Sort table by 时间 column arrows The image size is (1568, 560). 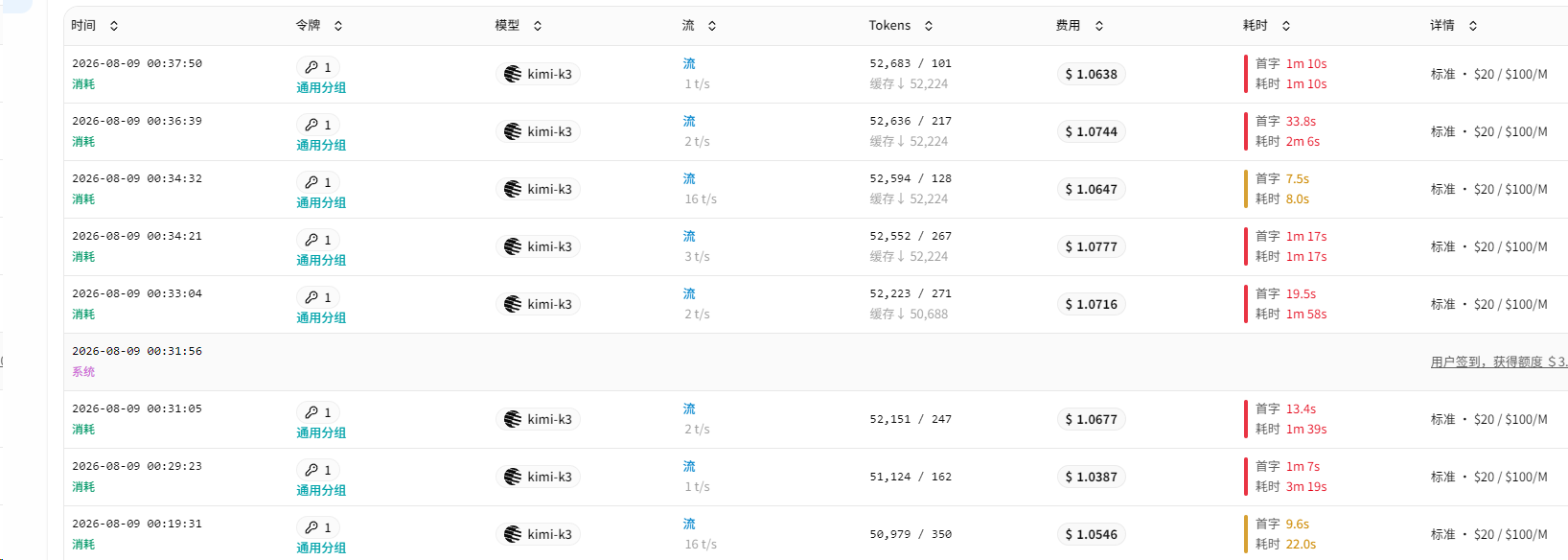[x=114, y=26]
